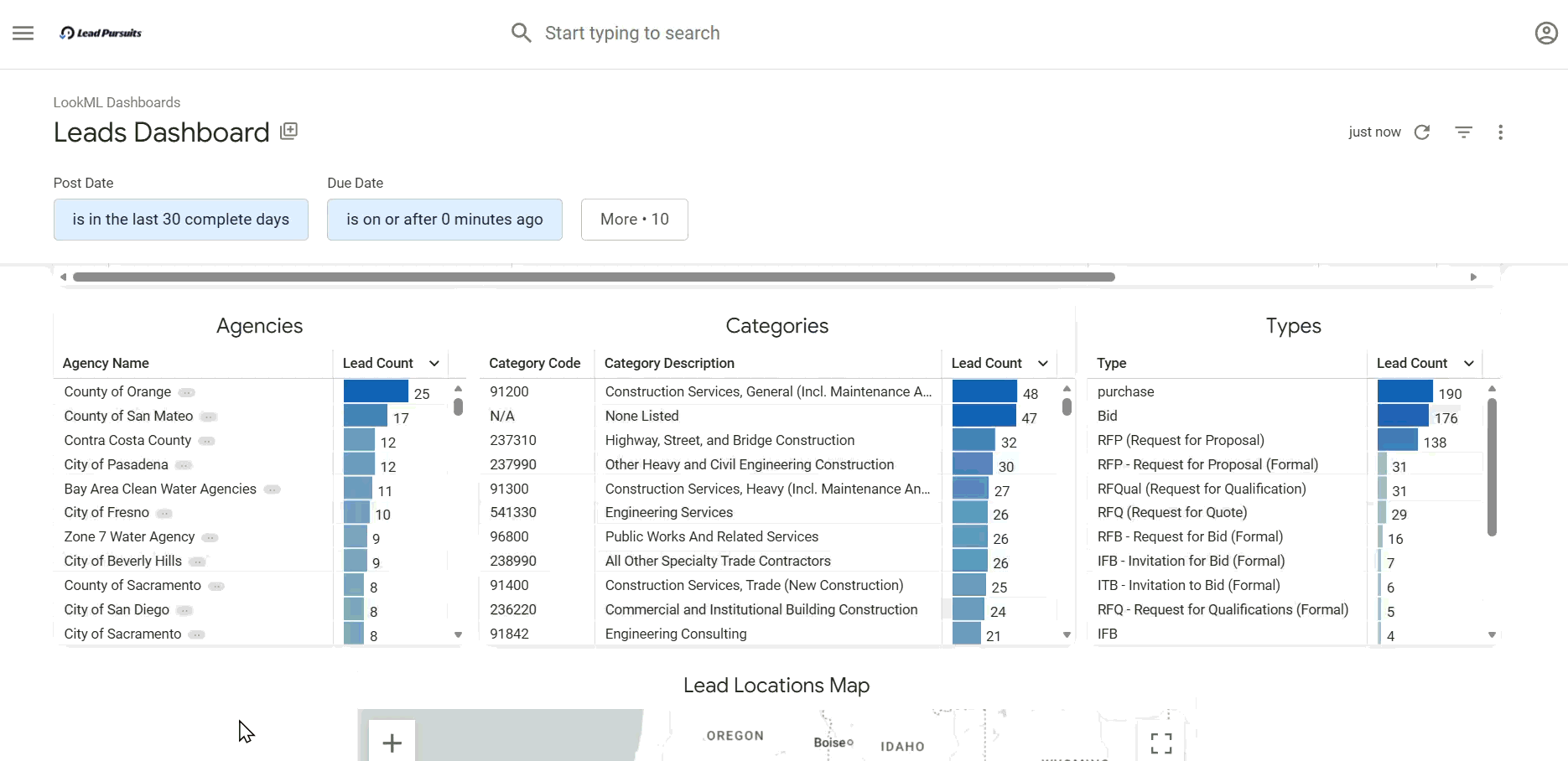Click the Agency Name column header

tap(106, 363)
